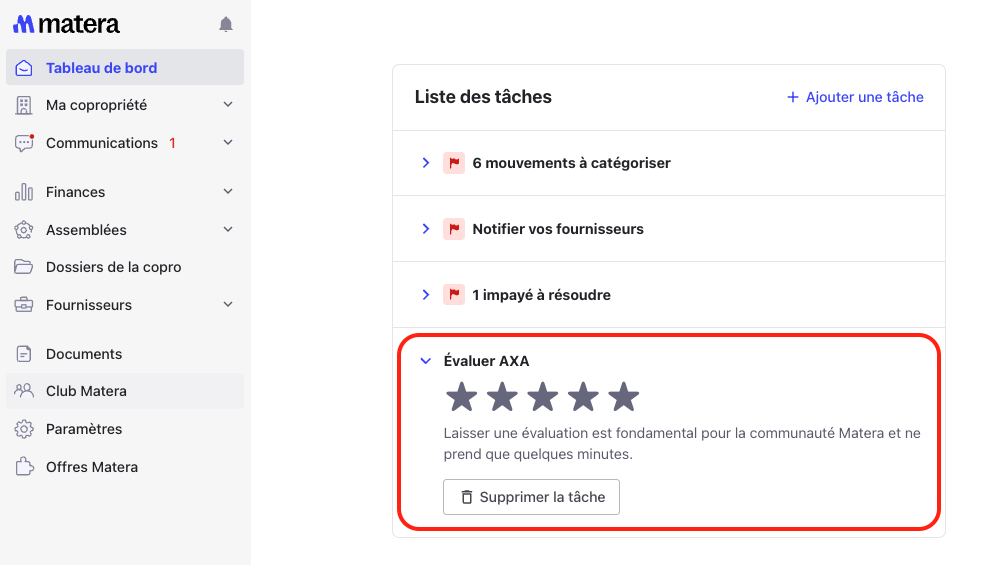Collapse the Évaluer AXA task

(425, 361)
